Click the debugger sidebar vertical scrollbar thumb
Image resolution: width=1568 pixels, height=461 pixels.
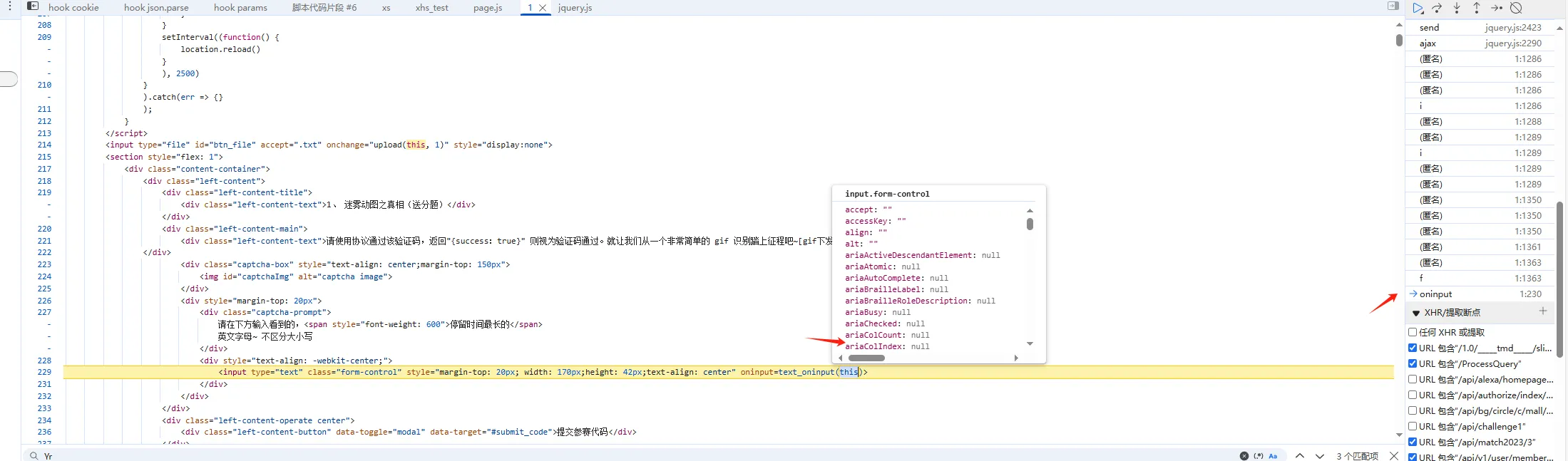tap(1559, 279)
